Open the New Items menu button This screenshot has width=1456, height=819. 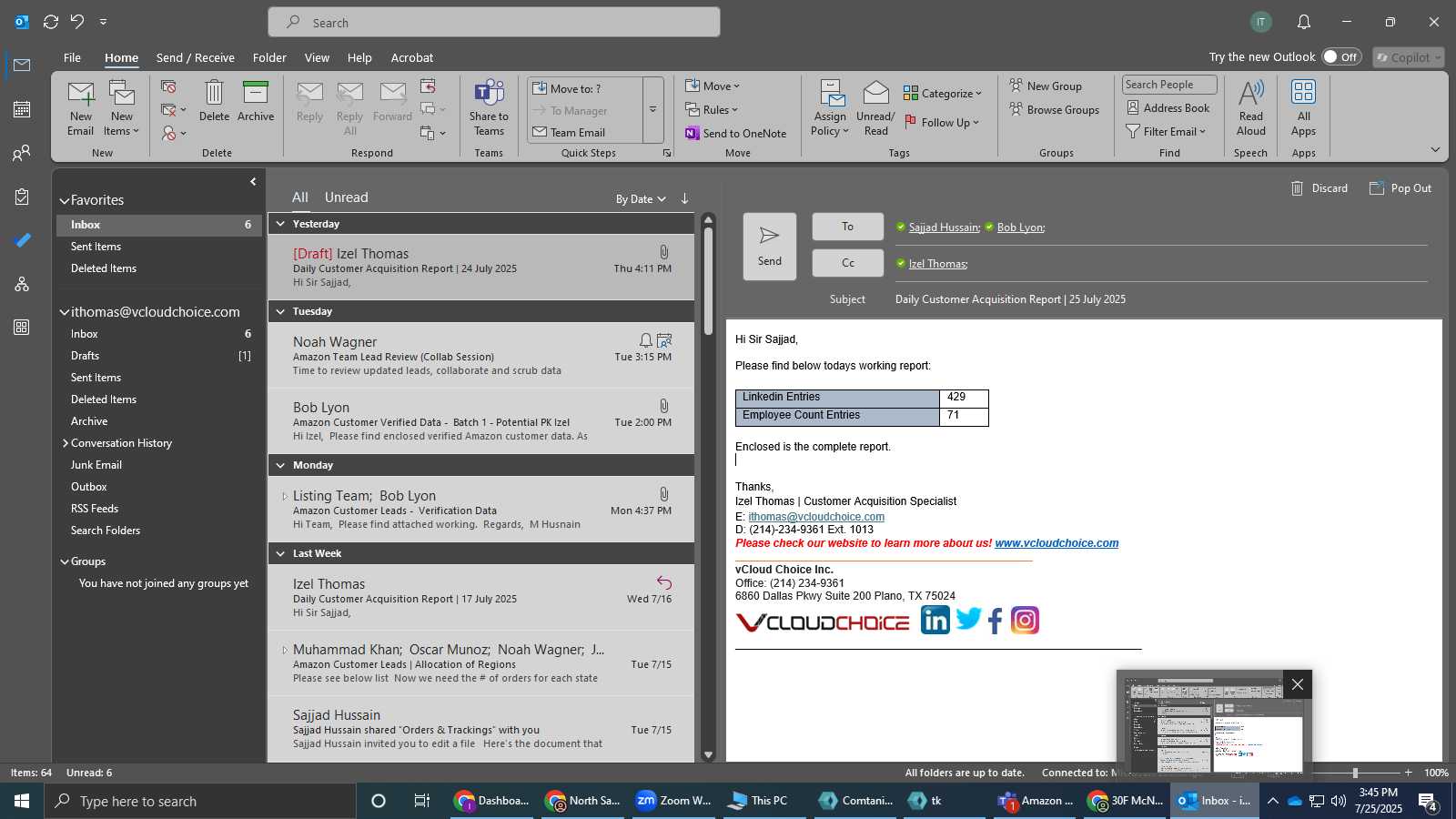[x=122, y=107]
